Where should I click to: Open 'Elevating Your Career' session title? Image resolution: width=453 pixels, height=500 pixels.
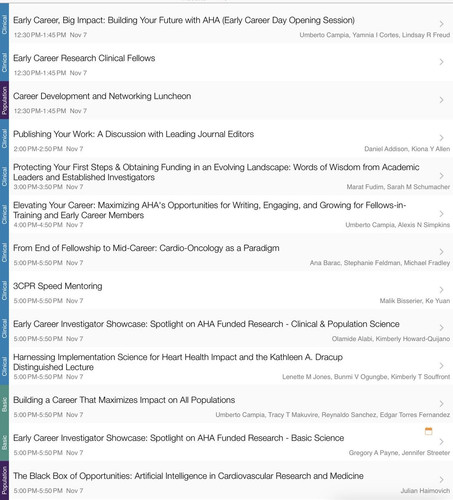[x=209, y=210]
